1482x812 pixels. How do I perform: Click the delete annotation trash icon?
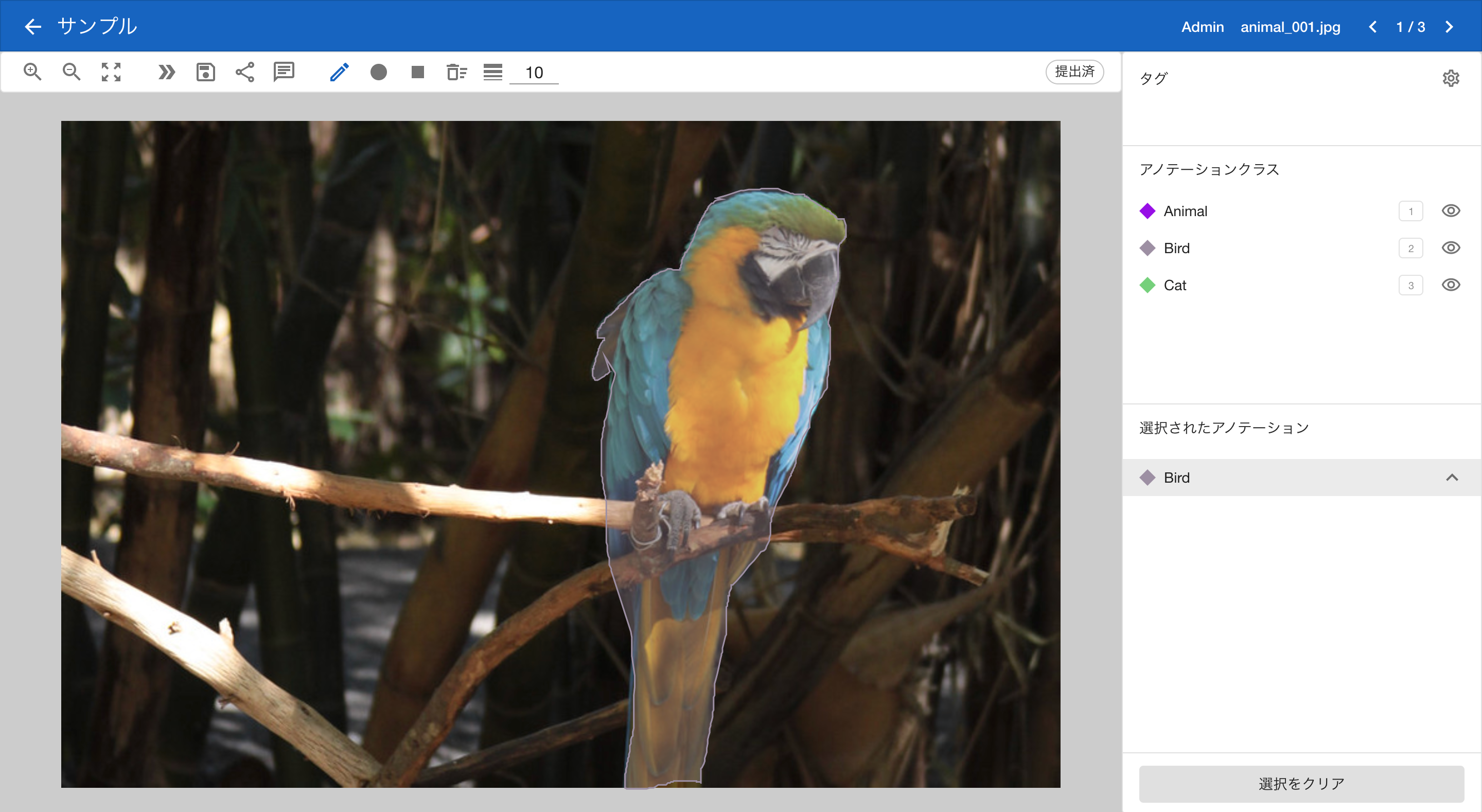[x=457, y=72]
